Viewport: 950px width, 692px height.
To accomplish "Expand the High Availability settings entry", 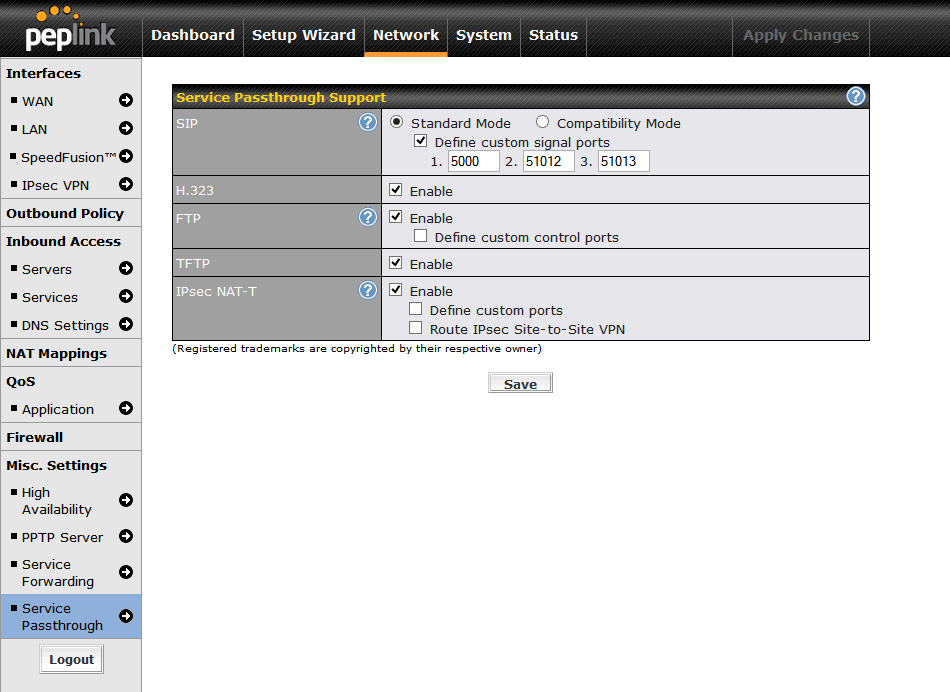I will point(127,500).
